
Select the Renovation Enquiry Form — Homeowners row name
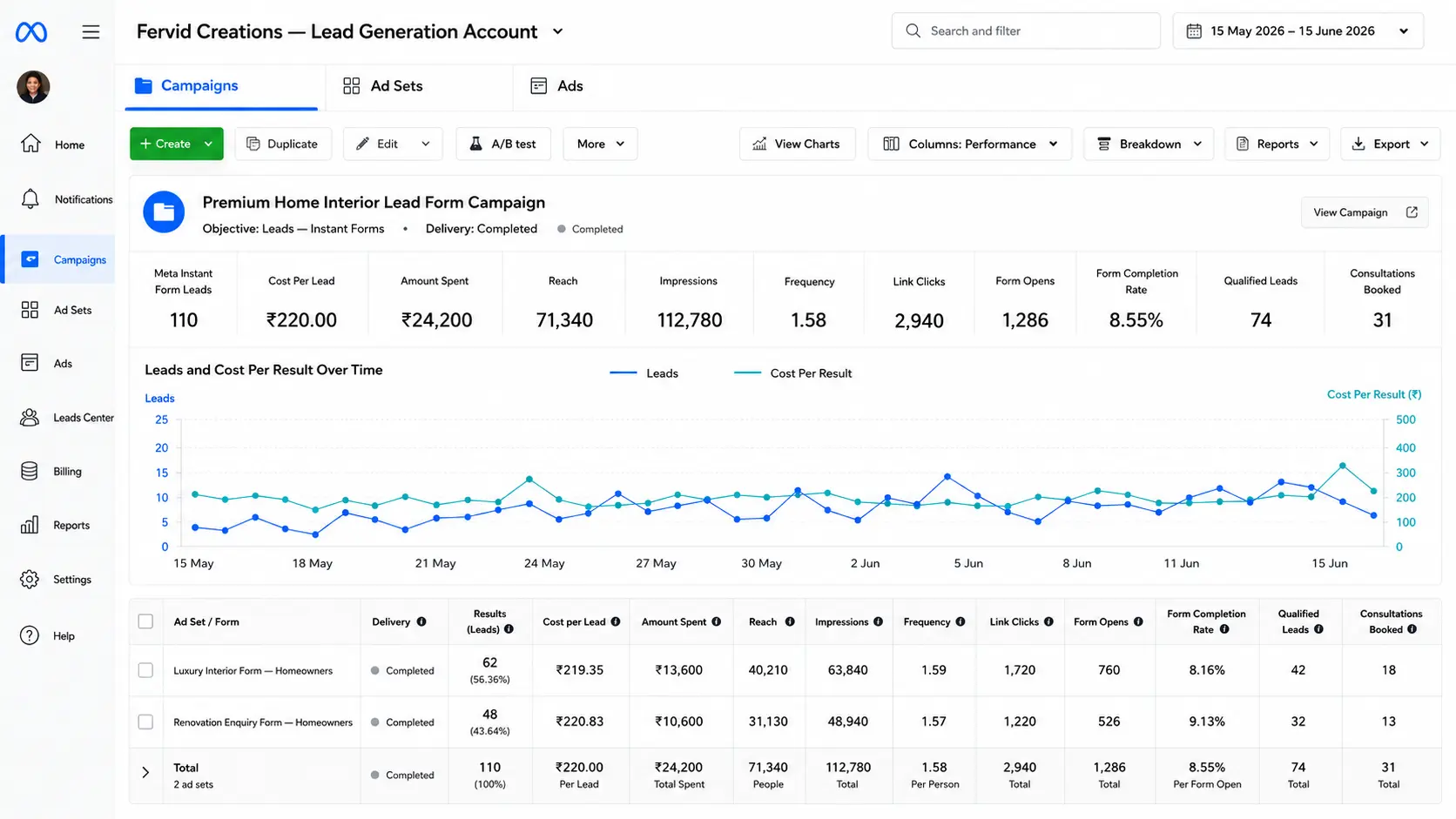[x=263, y=722]
